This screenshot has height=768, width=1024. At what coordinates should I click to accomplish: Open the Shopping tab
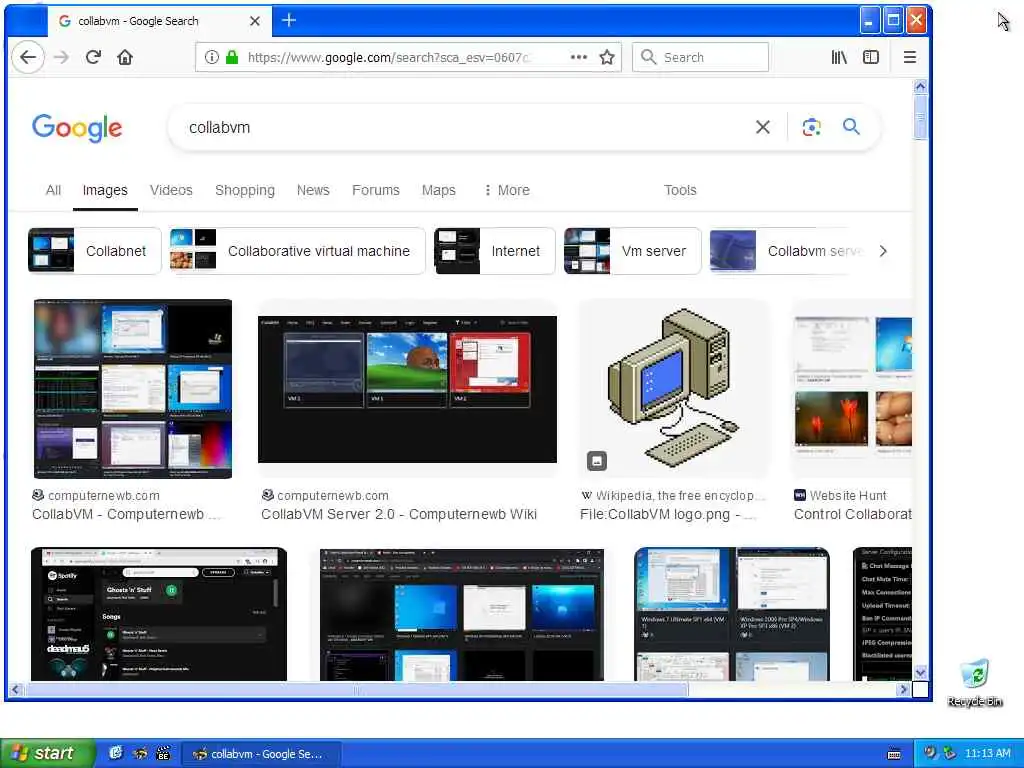(x=245, y=190)
